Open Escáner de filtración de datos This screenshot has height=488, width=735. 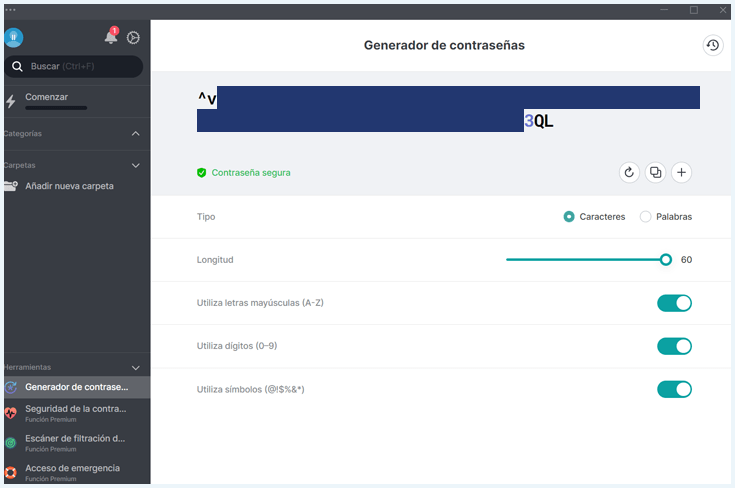pyautogui.click(x=77, y=443)
